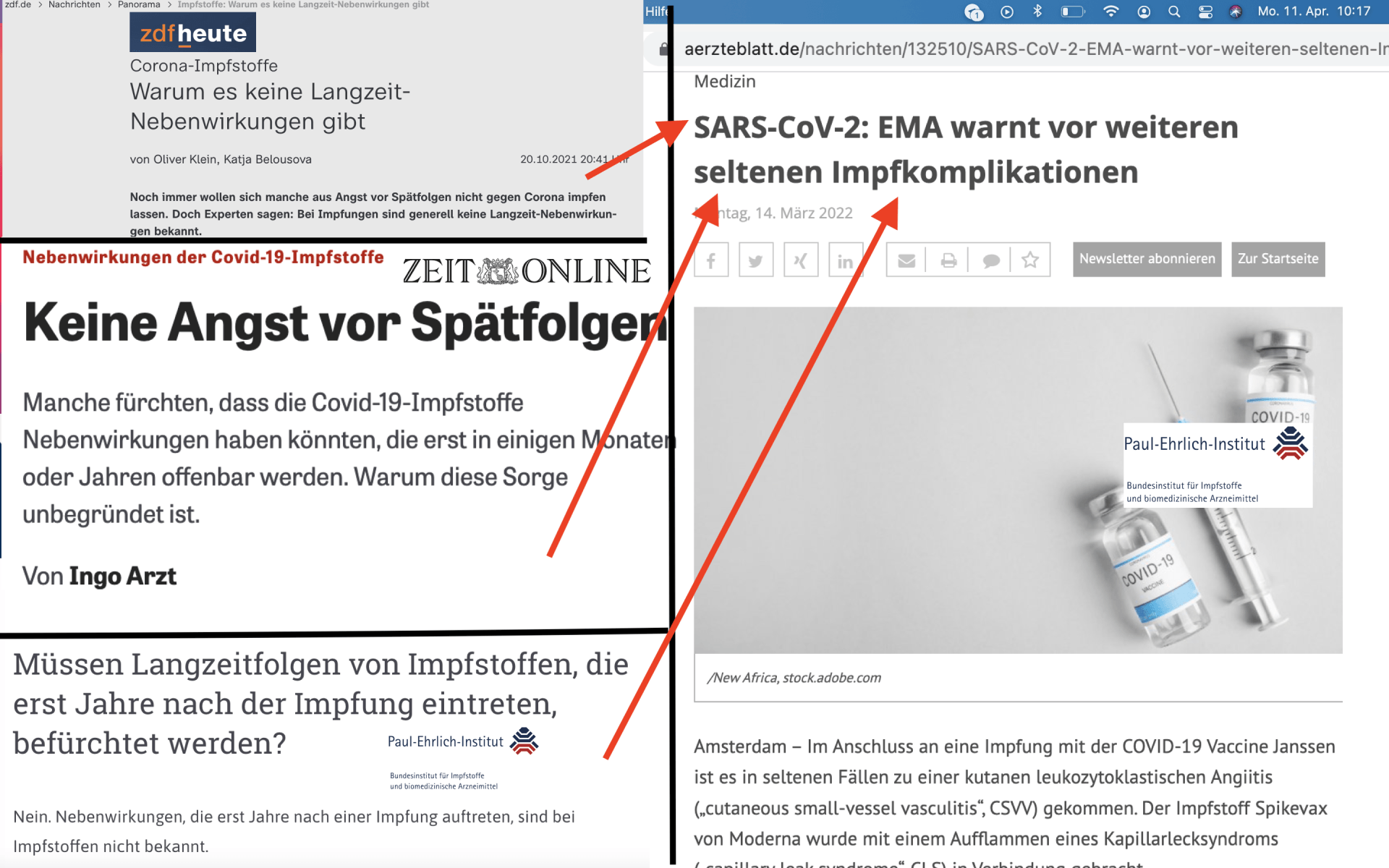Open zdf.de breadcrumb link
The image size is (1389, 868).
pyautogui.click(x=17, y=4)
